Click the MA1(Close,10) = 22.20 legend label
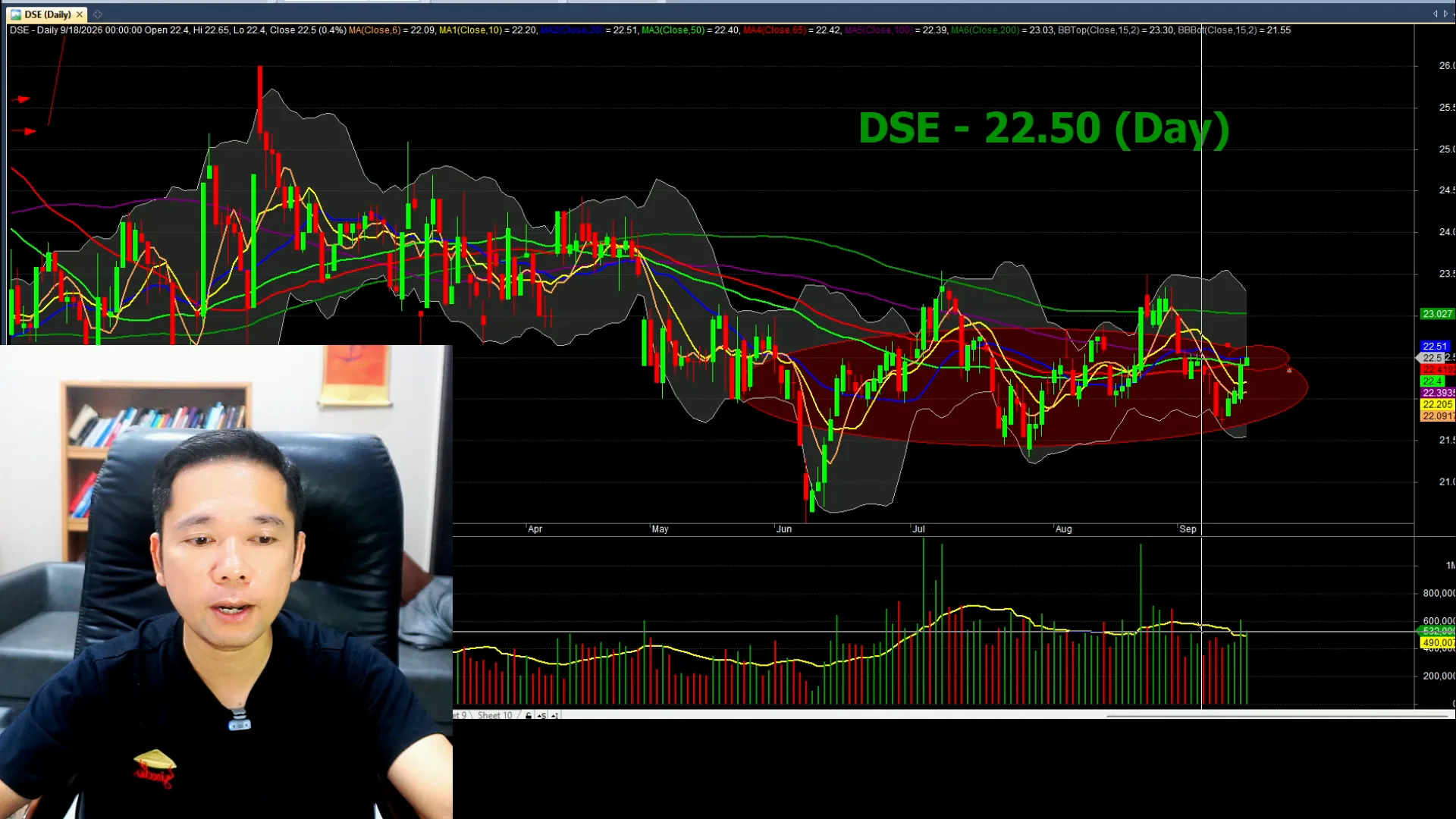This screenshot has height=819, width=1456. click(488, 30)
